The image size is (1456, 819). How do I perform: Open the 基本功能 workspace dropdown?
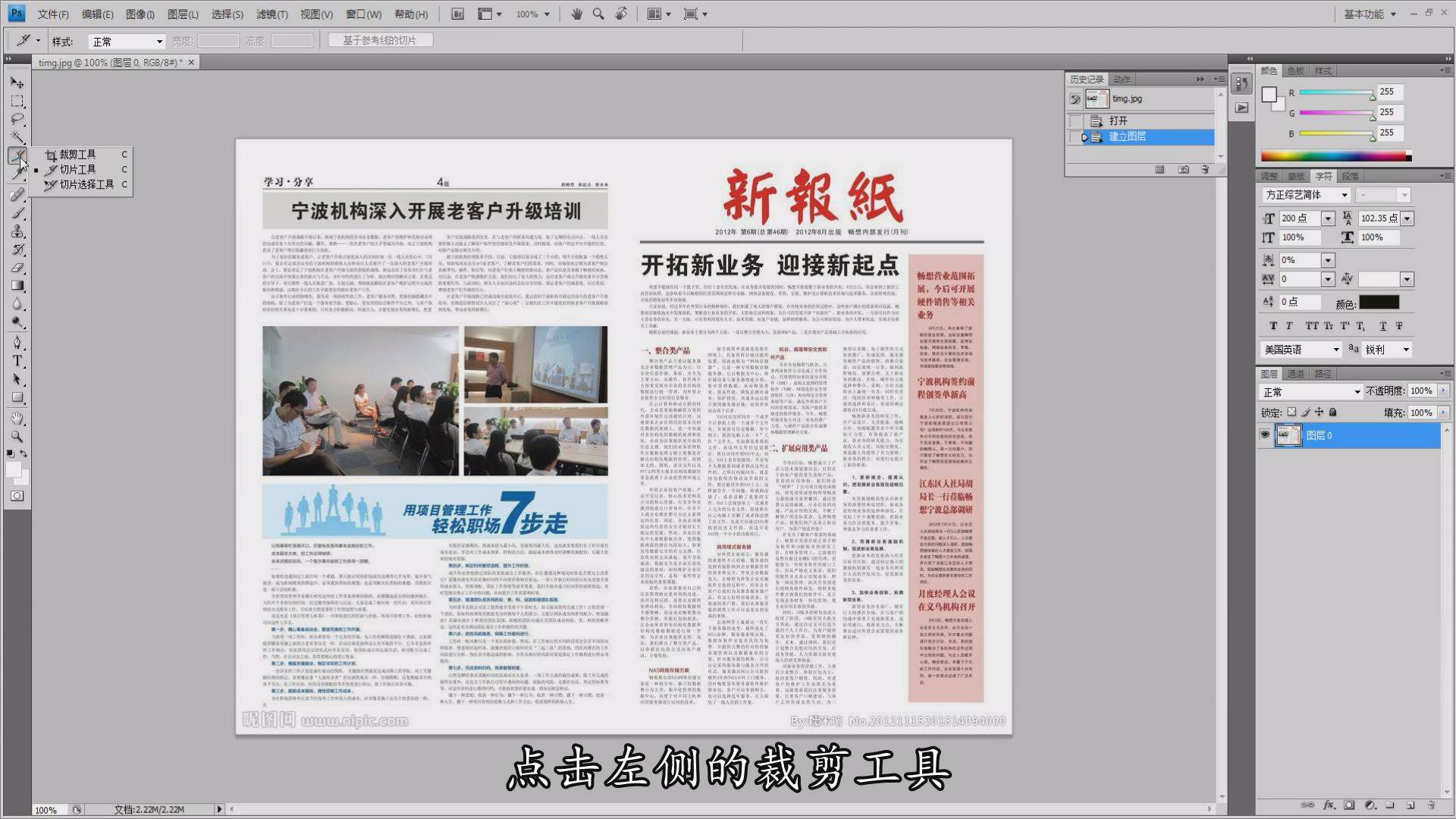(1370, 14)
